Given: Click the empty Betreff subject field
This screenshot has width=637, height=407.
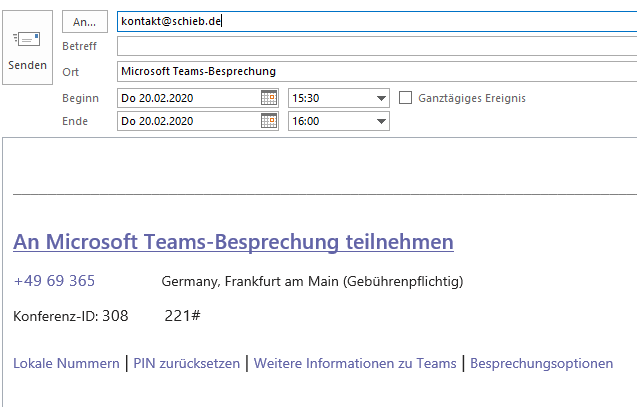Looking at the screenshot, I should point(376,46).
